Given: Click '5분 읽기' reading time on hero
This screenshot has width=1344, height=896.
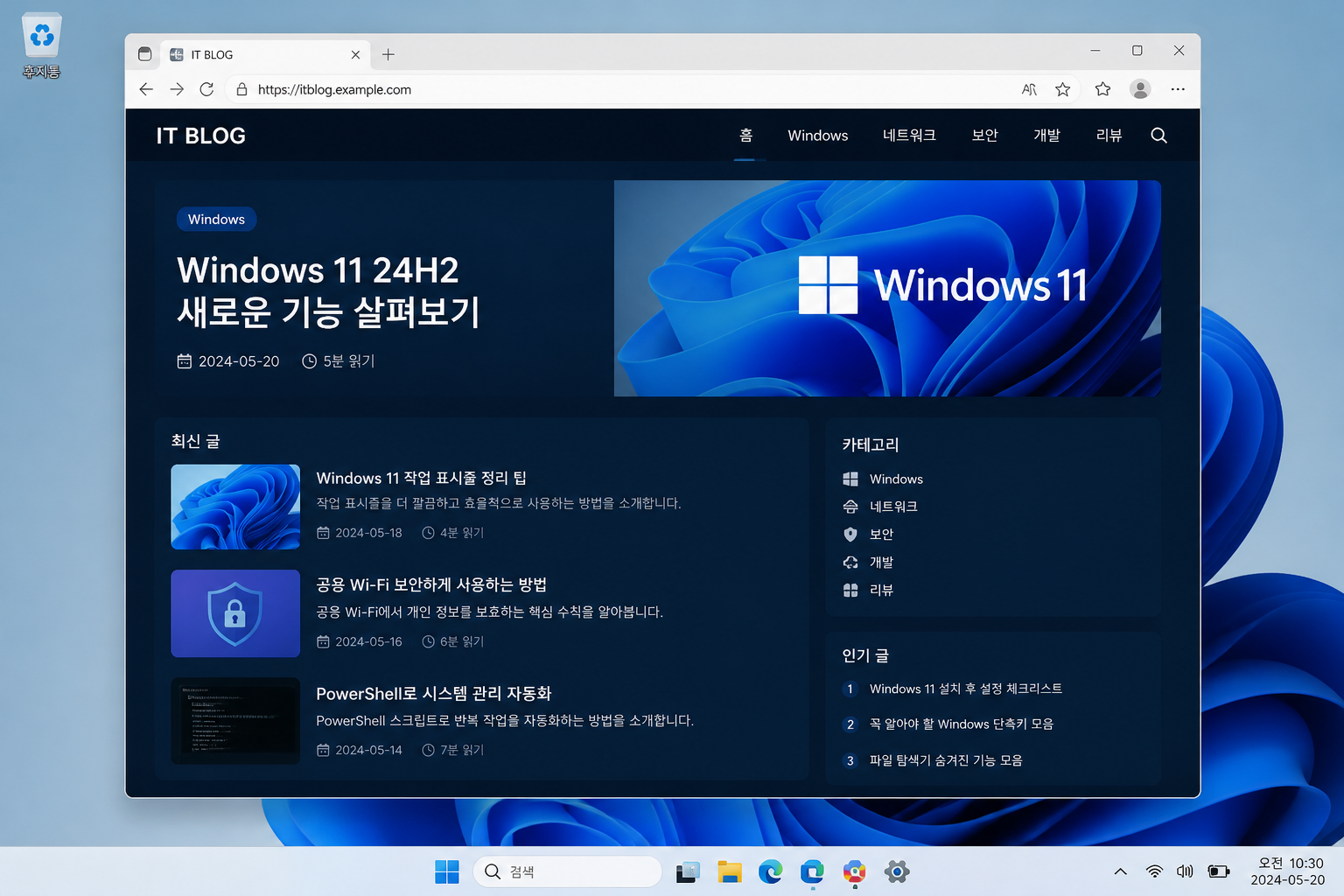Looking at the screenshot, I should pyautogui.click(x=349, y=361).
